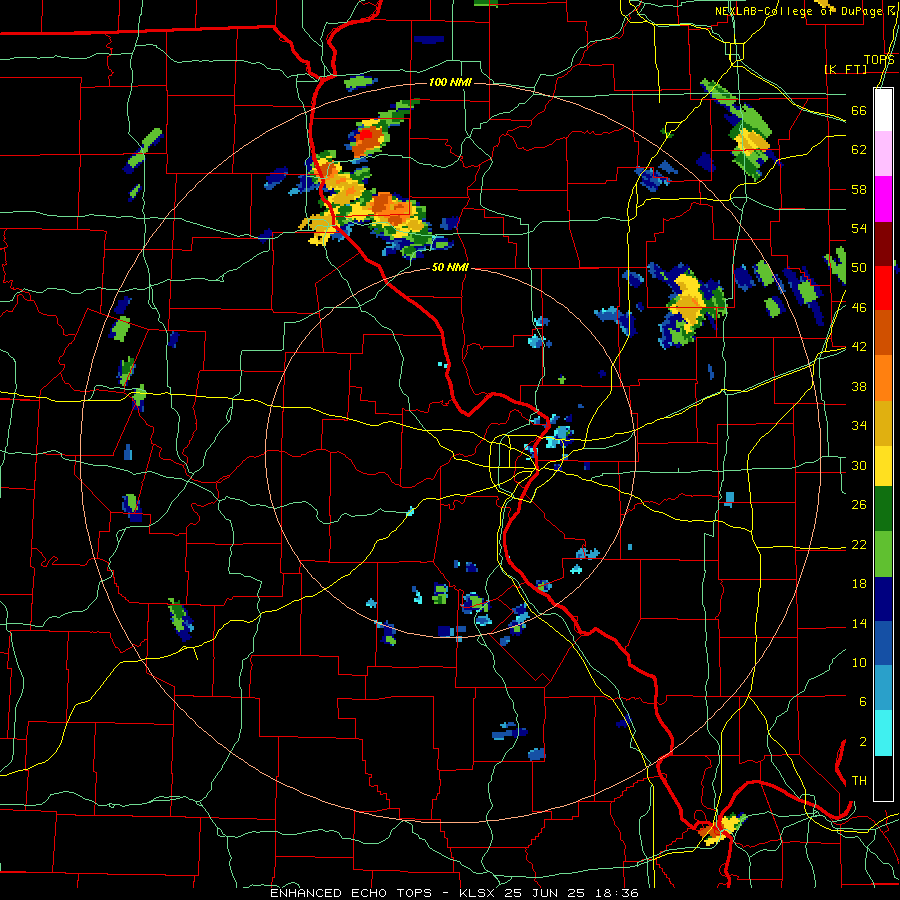This screenshot has width=900, height=900.
Task: Click the '26' value on the scale
Action: (x=859, y=505)
